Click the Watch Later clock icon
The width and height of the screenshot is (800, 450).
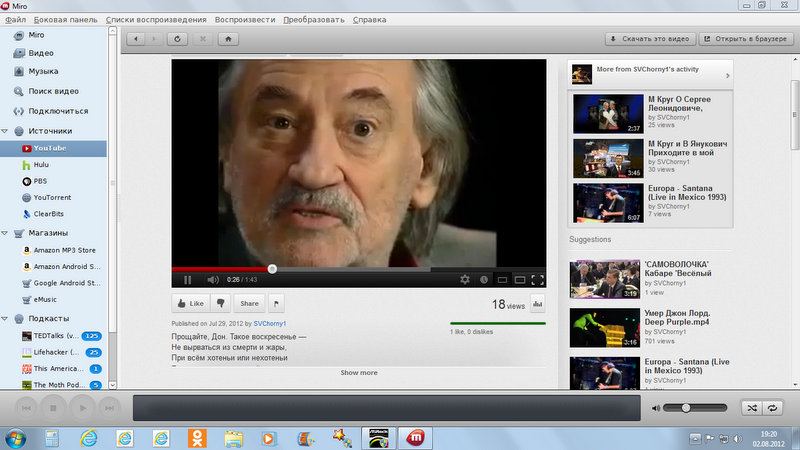point(484,280)
